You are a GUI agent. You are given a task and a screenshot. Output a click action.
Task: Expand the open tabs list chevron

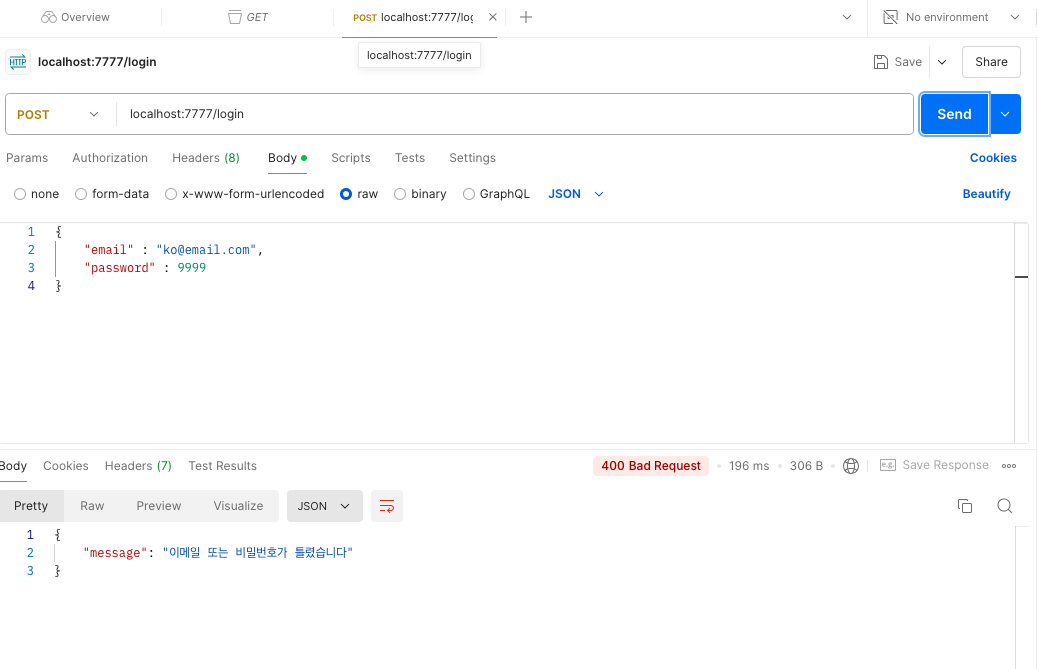tap(847, 17)
